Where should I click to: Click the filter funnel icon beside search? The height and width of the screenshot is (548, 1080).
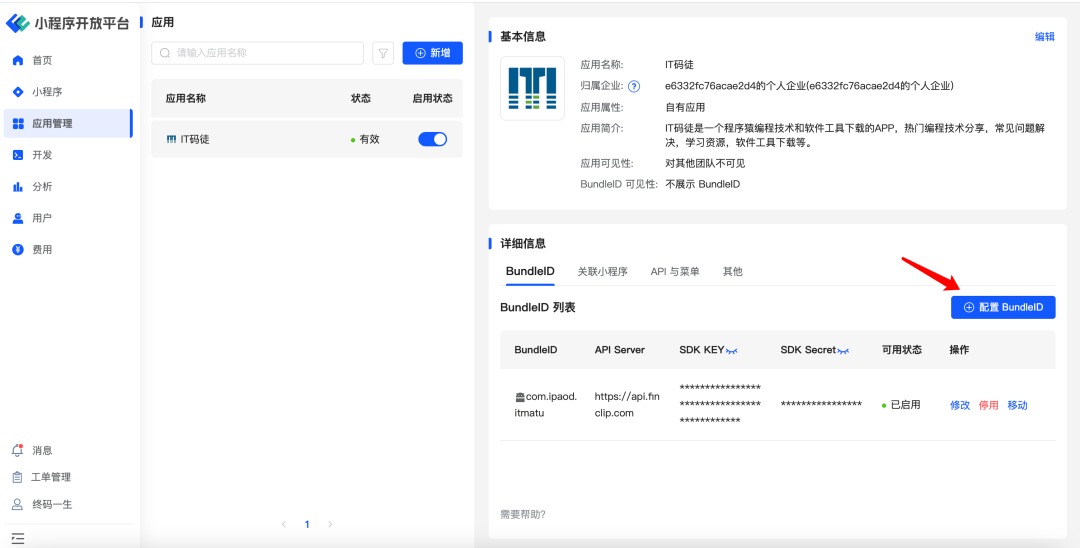382,53
